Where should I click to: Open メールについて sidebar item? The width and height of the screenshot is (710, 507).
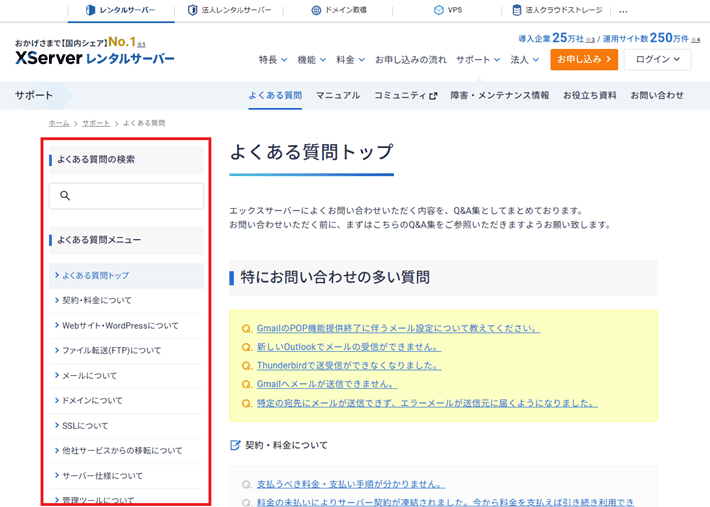tap(126, 376)
